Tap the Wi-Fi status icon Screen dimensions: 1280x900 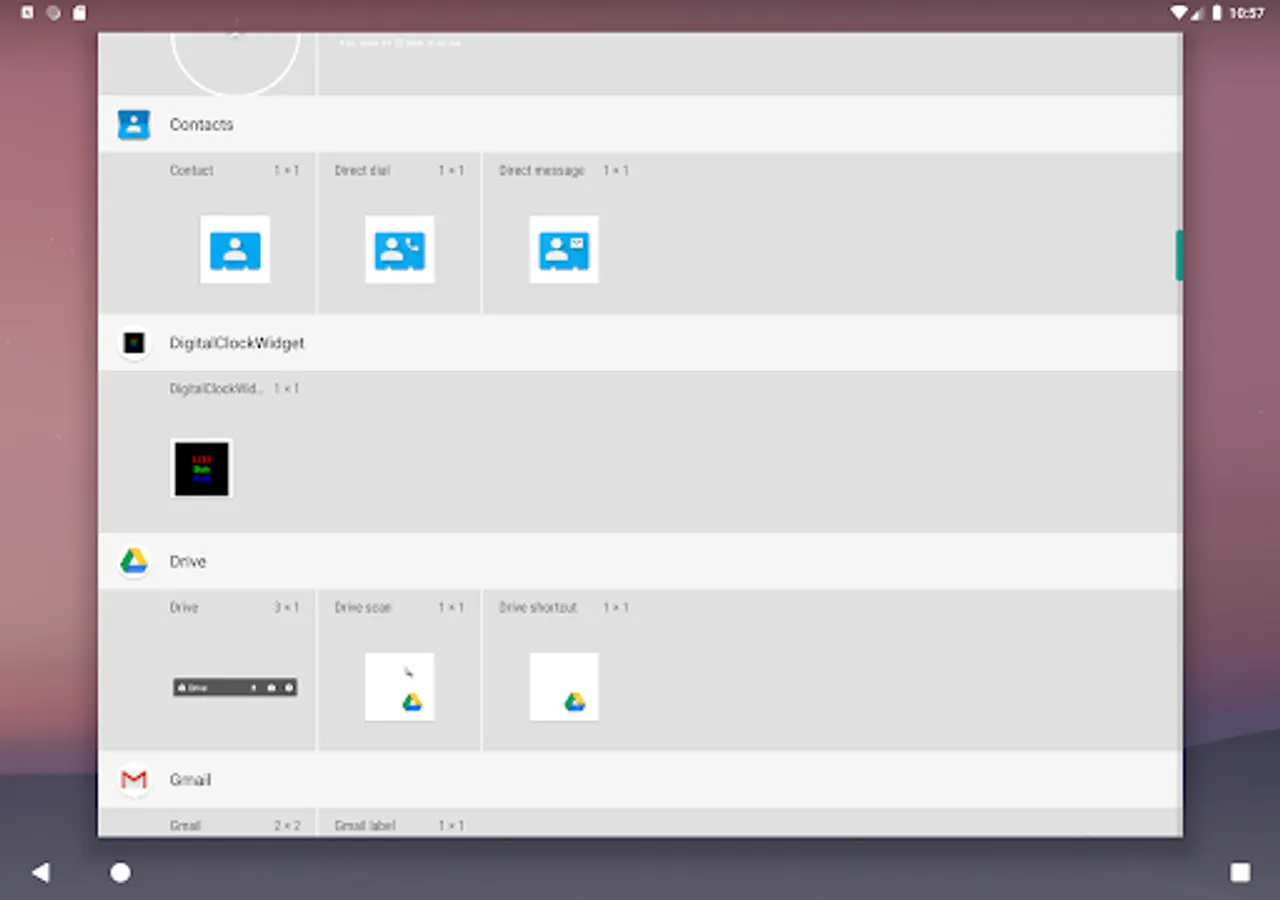click(1177, 13)
